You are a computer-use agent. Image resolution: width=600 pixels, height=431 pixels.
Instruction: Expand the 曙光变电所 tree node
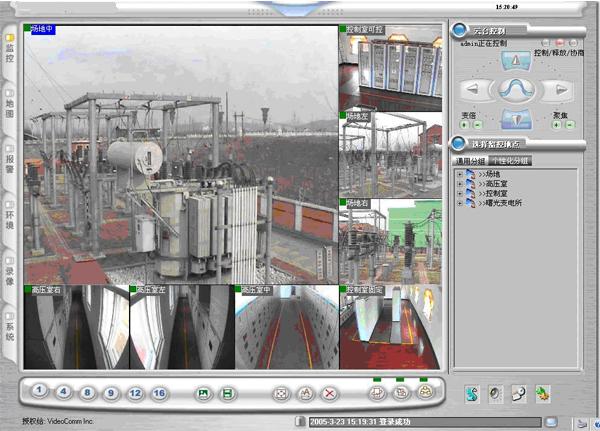[x=459, y=203]
